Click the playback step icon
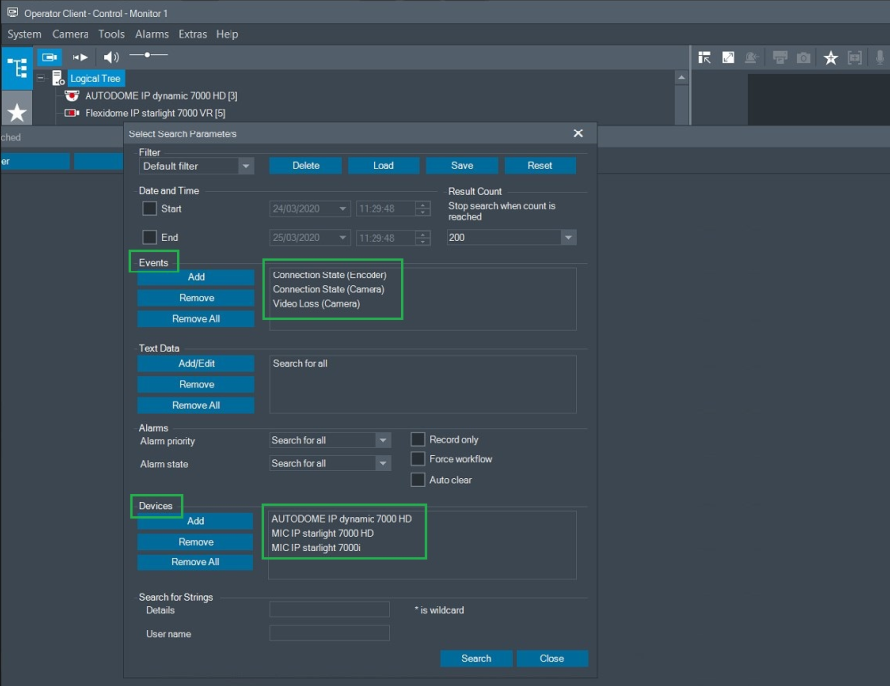 point(80,58)
